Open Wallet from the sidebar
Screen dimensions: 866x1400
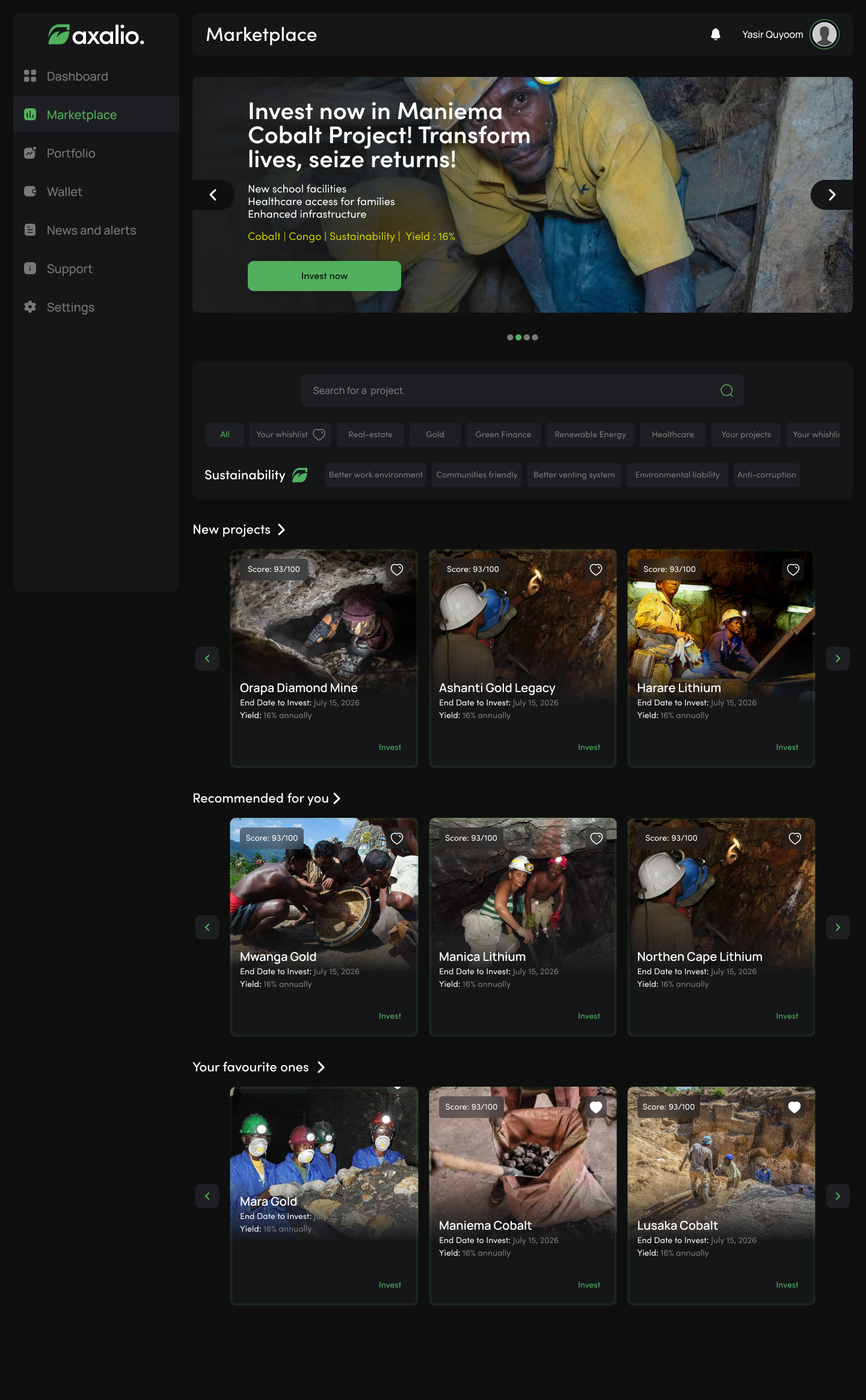click(x=64, y=192)
